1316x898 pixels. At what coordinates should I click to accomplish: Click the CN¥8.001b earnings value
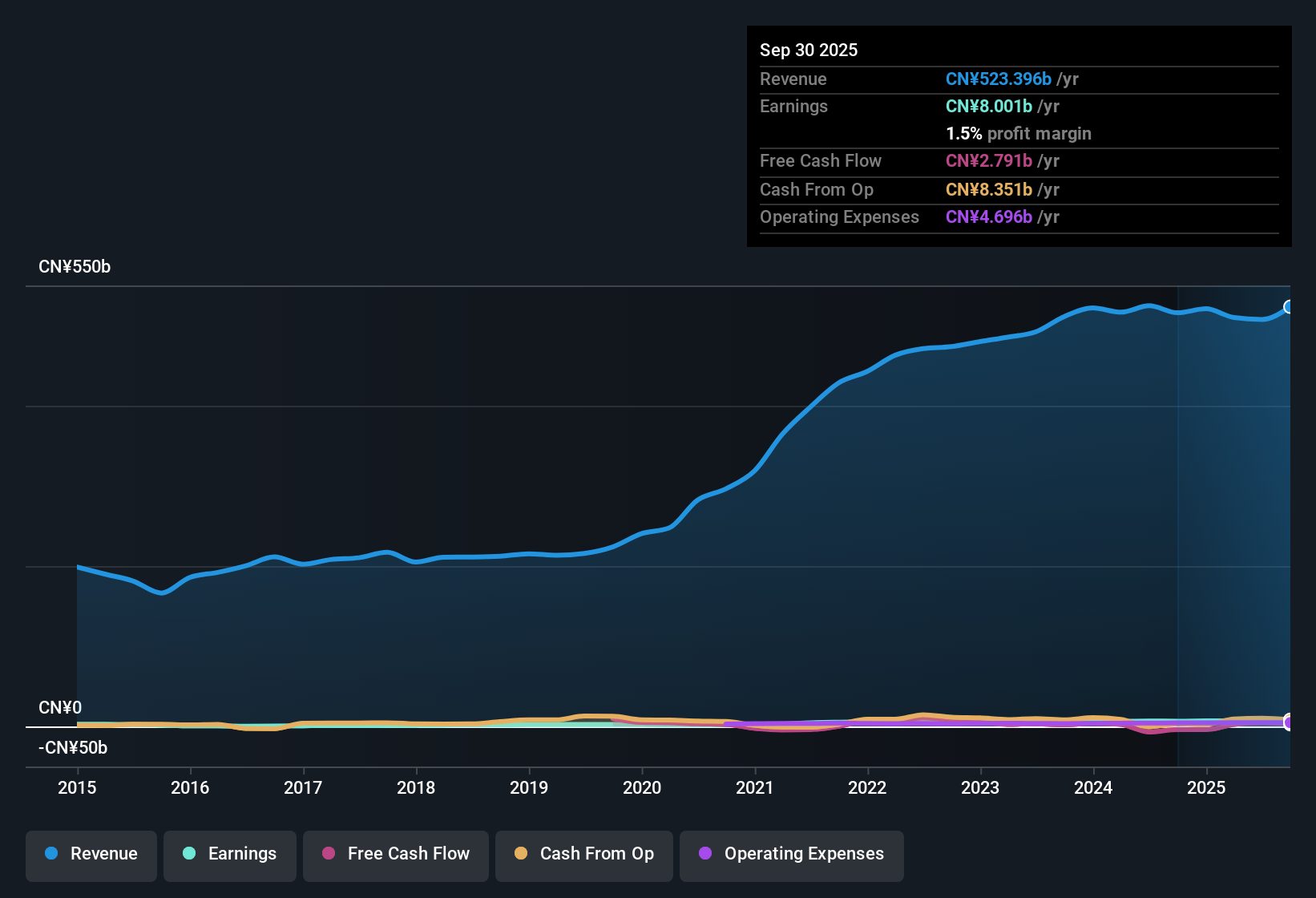pyautogui.click(x=987, y=106)
